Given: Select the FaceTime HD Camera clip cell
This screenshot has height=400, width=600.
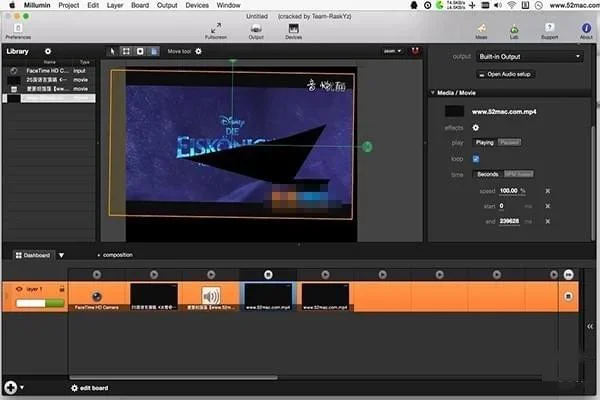Looking at the screenshot, I should point(97,296).
